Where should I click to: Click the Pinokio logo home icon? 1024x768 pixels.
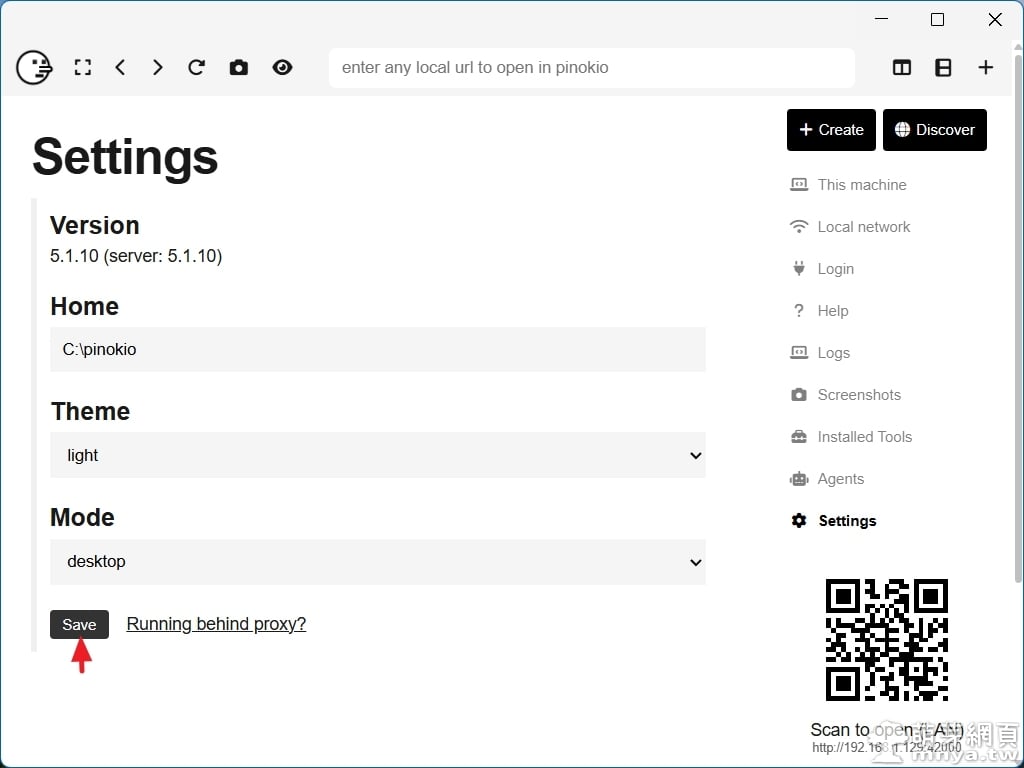[34, 67]
